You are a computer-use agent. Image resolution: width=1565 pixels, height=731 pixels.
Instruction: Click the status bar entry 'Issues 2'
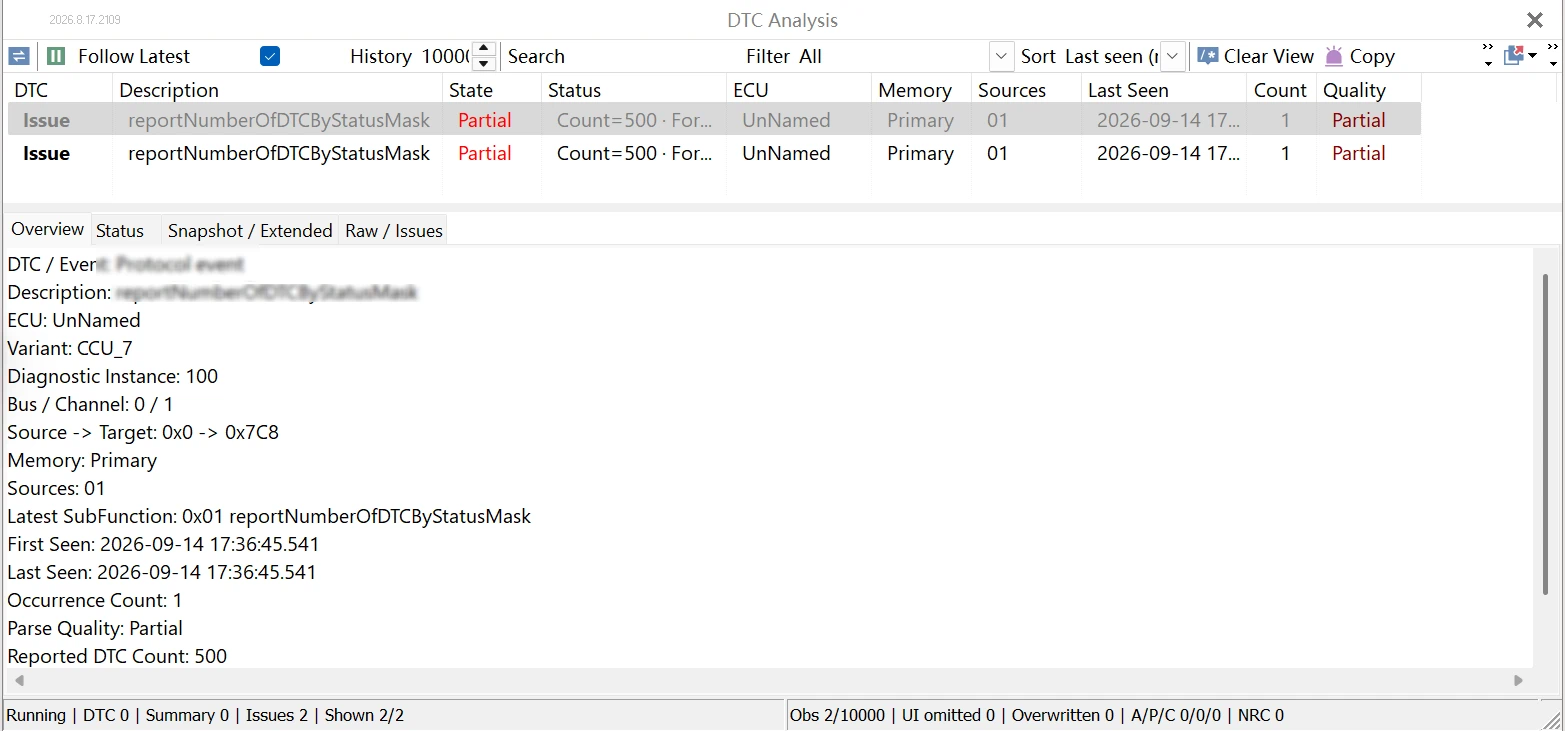pos(277,715)
